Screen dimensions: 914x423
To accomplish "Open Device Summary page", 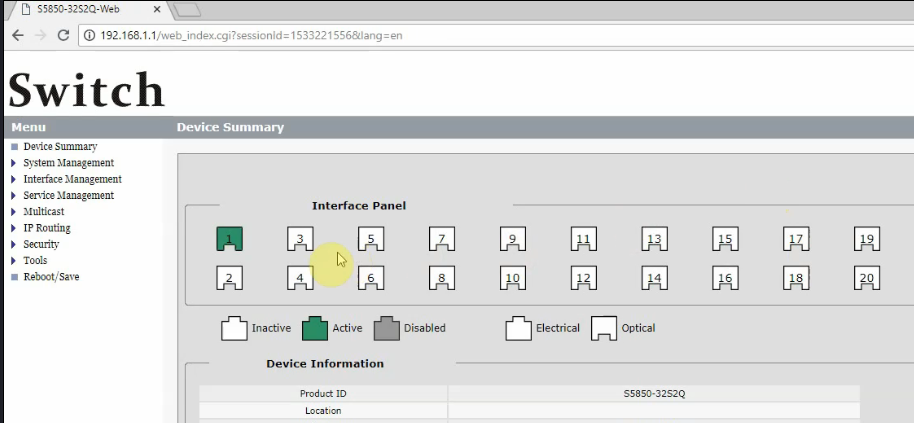I will [60, 147].
